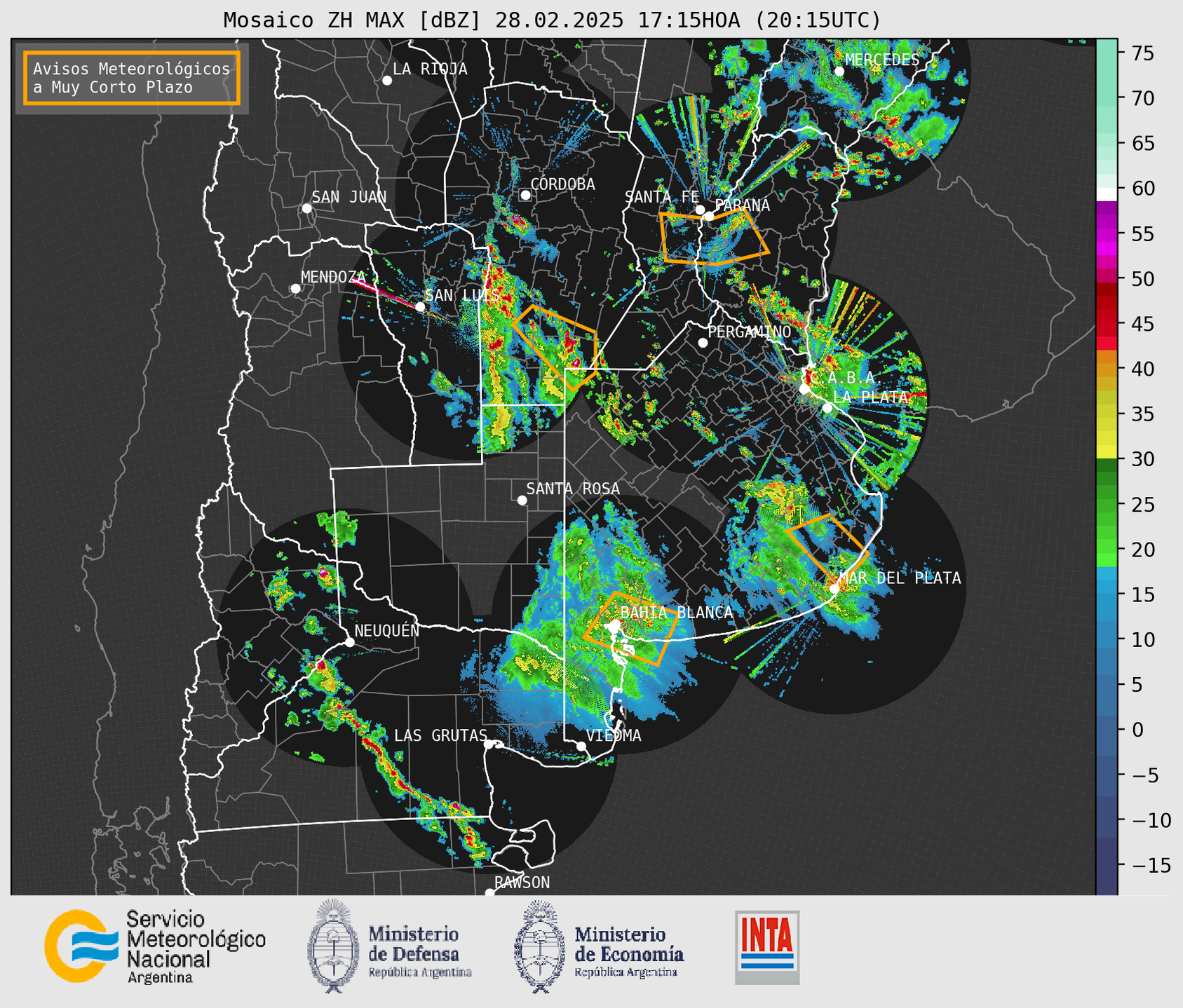This screenshot has height=1008, width=1183.
Task: Click the magenta 55 dBZ band on colorbar
Action: (1107, 233)
